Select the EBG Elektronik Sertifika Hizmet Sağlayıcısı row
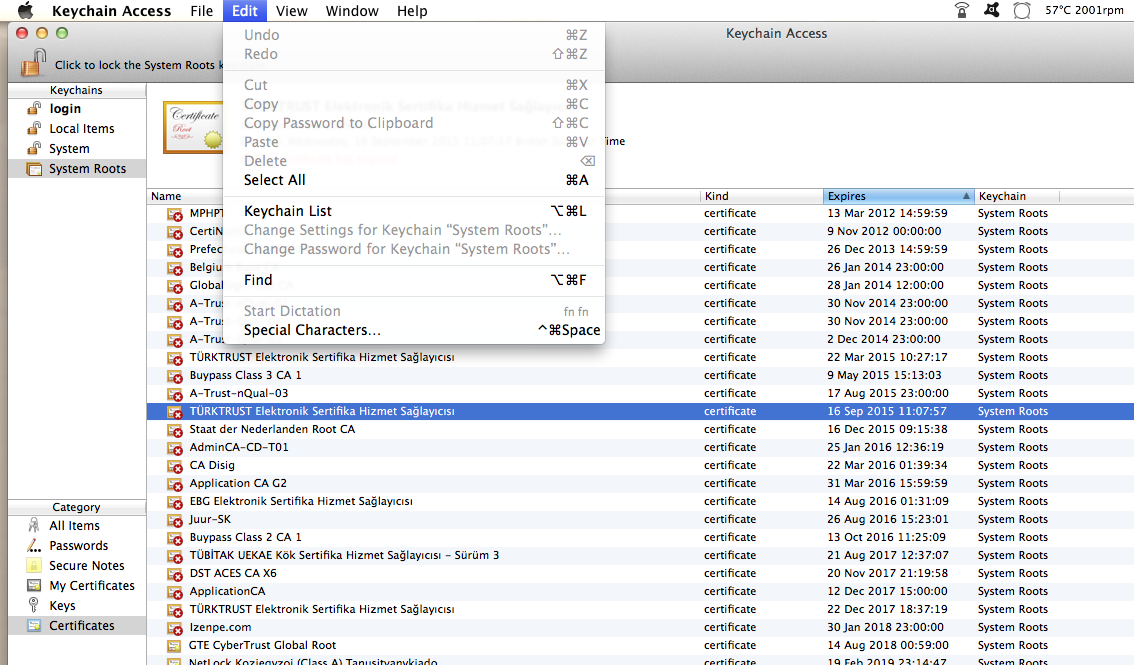 pyautogui.click(x=640, y=501)
